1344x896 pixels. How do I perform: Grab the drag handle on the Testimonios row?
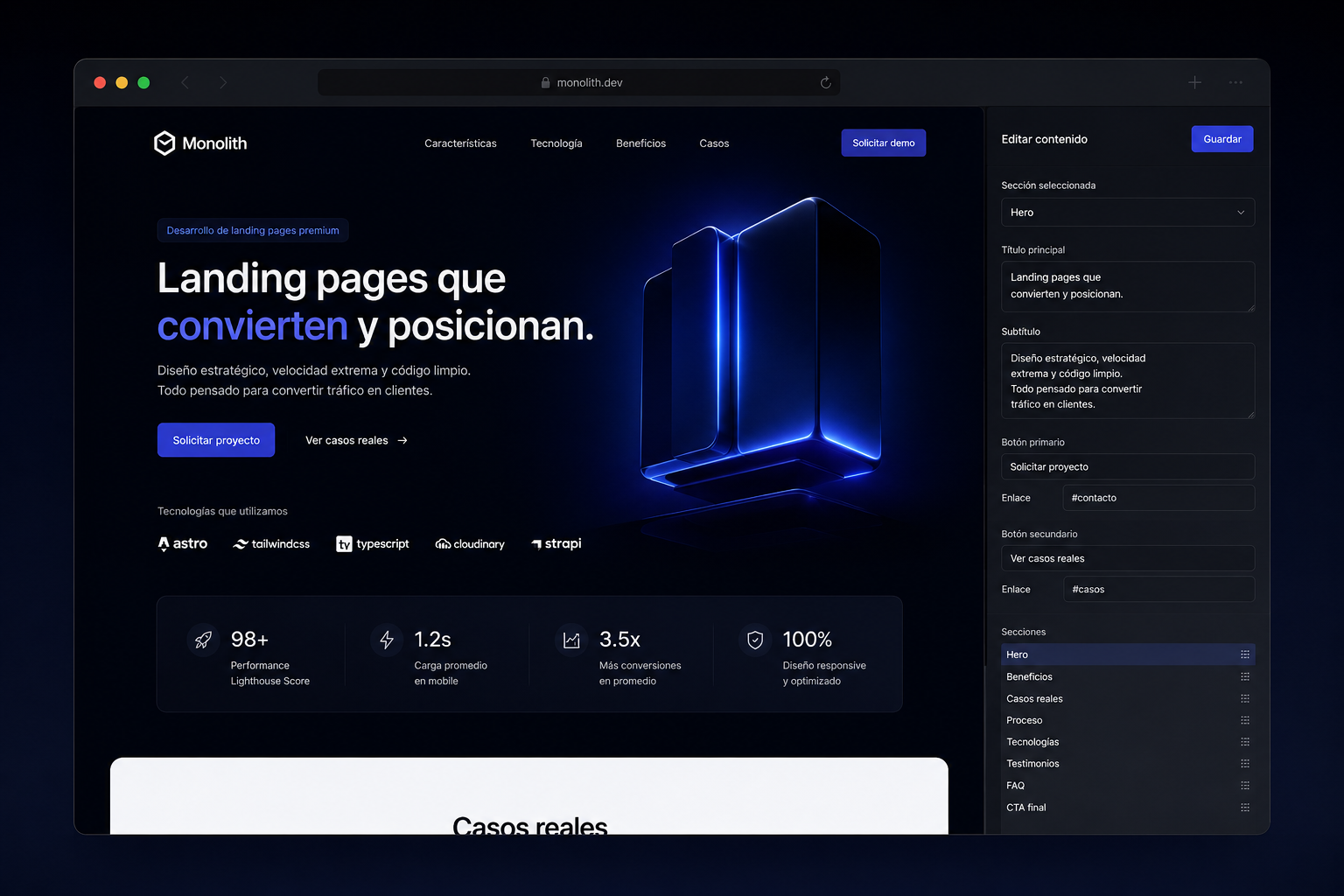(1244, 764)
